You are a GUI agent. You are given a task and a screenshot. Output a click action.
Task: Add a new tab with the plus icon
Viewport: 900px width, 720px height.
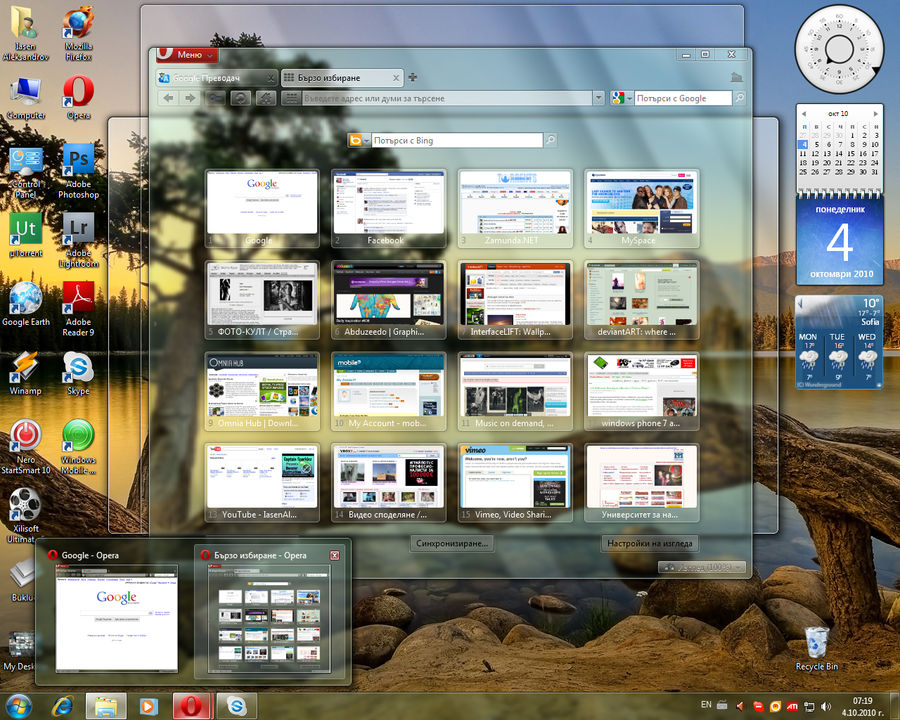[413, 77]
